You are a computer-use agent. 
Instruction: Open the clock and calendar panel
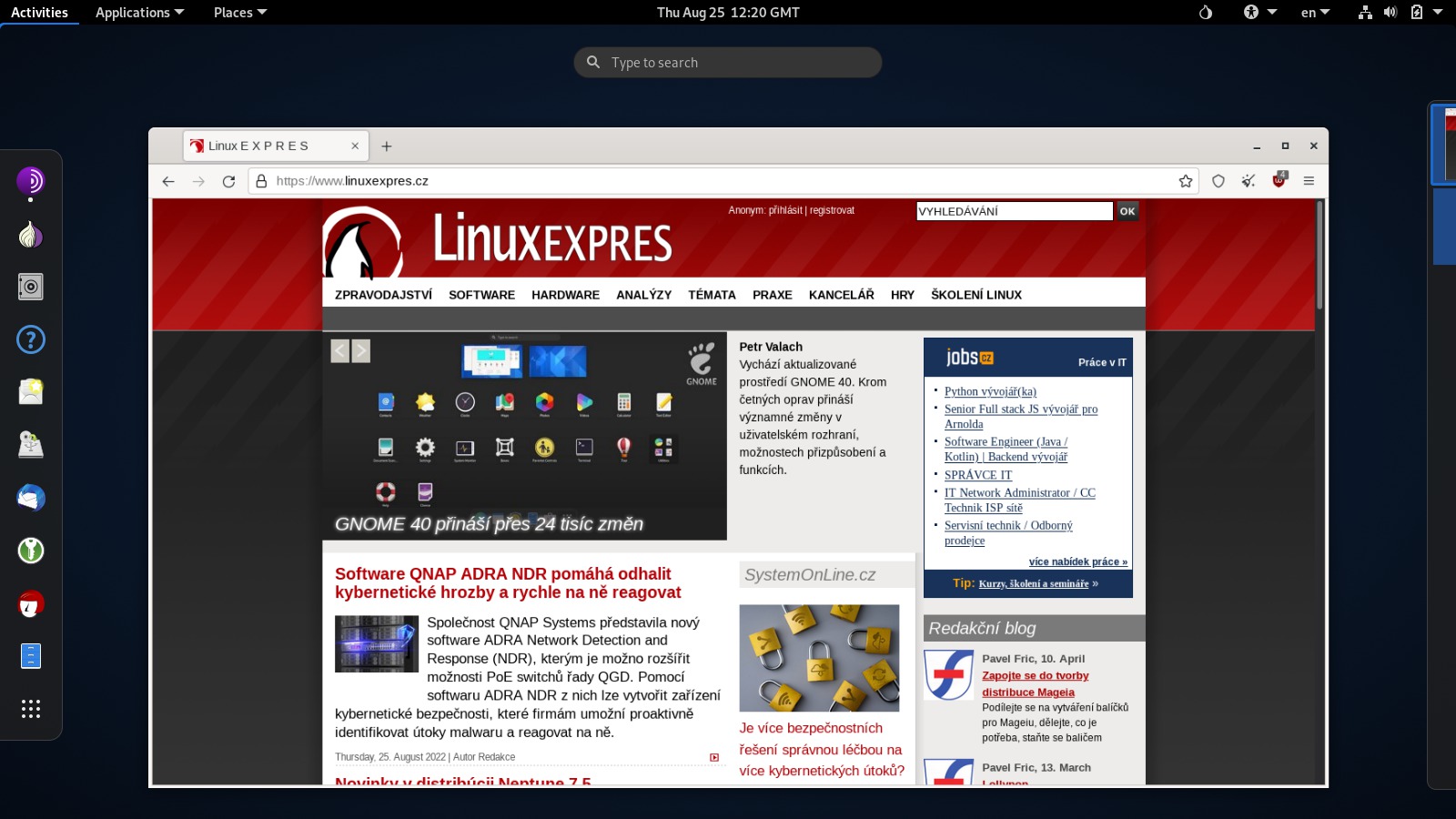728,12
